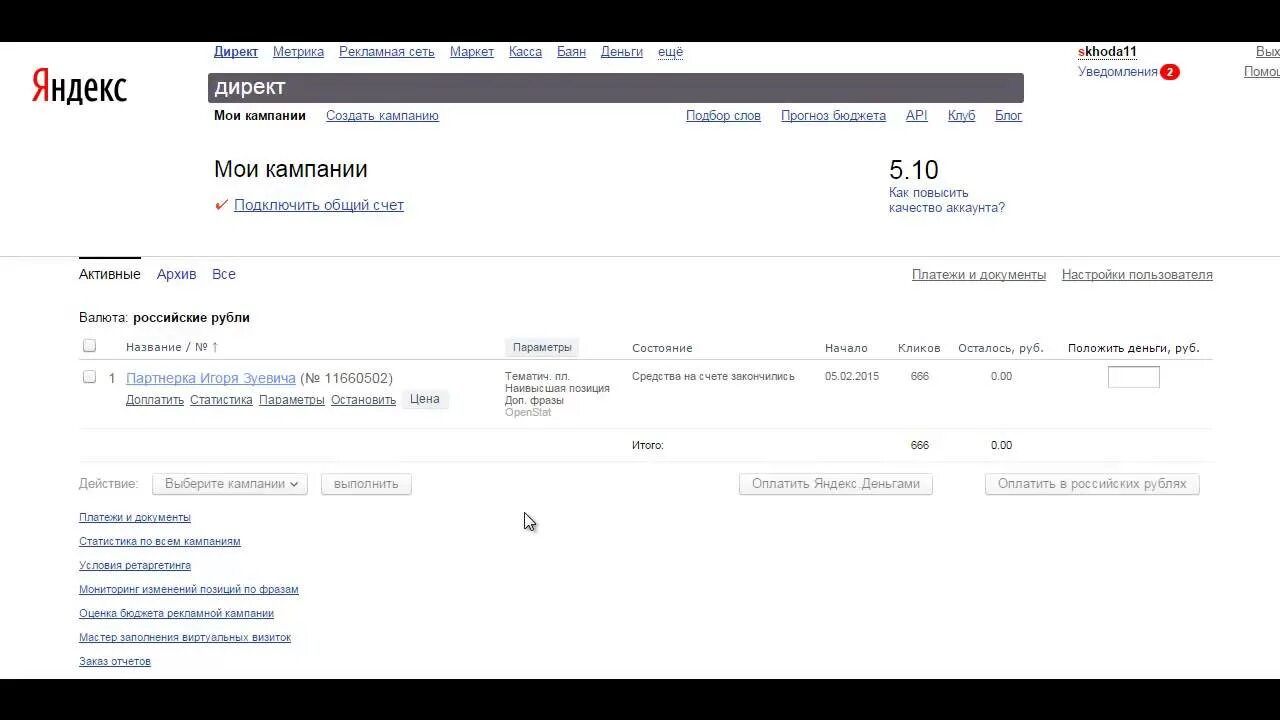Open Деньги in top navigation
1280x720 pixels.
click(622, 52)
